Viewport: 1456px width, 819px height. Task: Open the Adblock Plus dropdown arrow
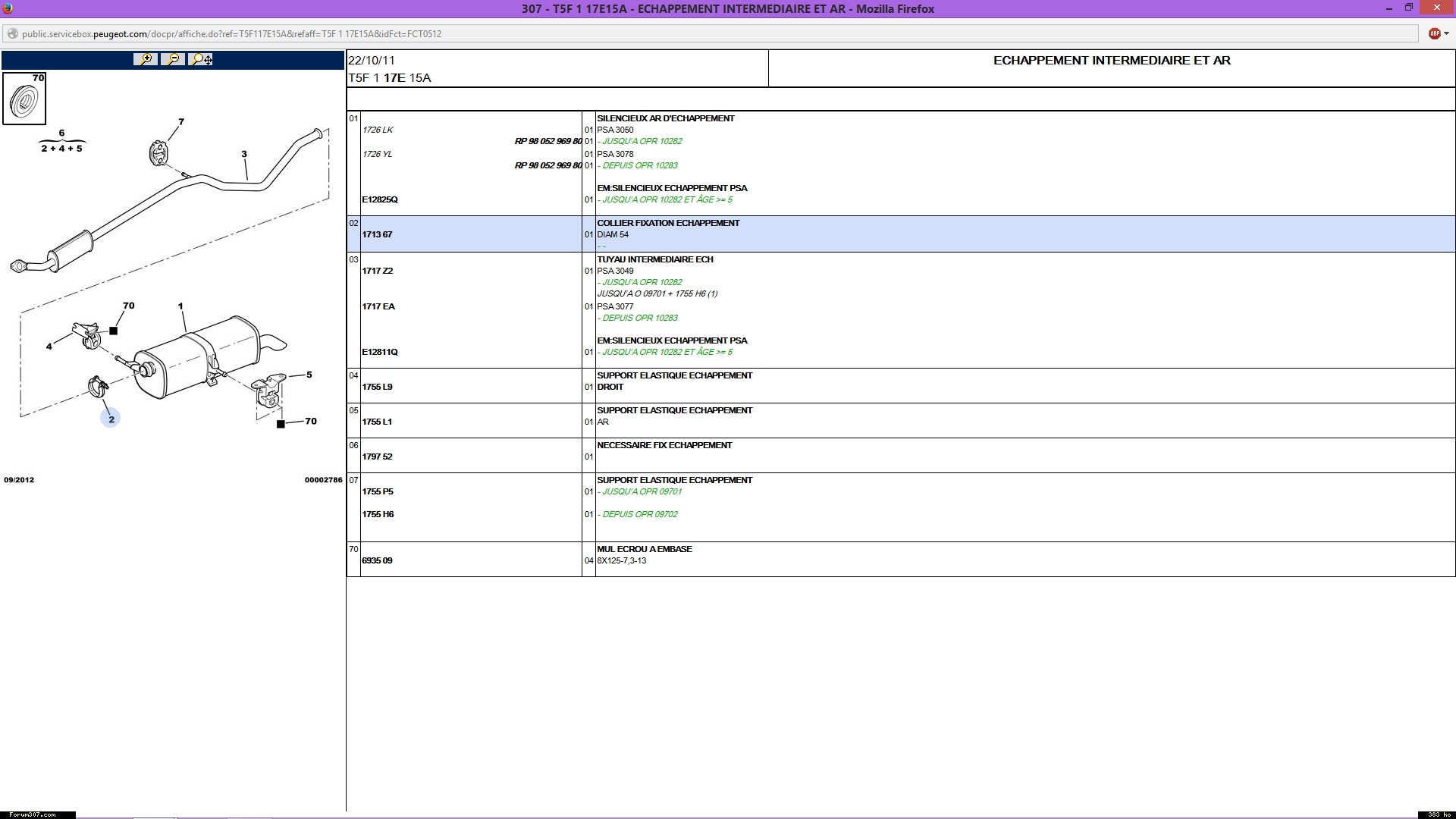(x=1447, y=33)
